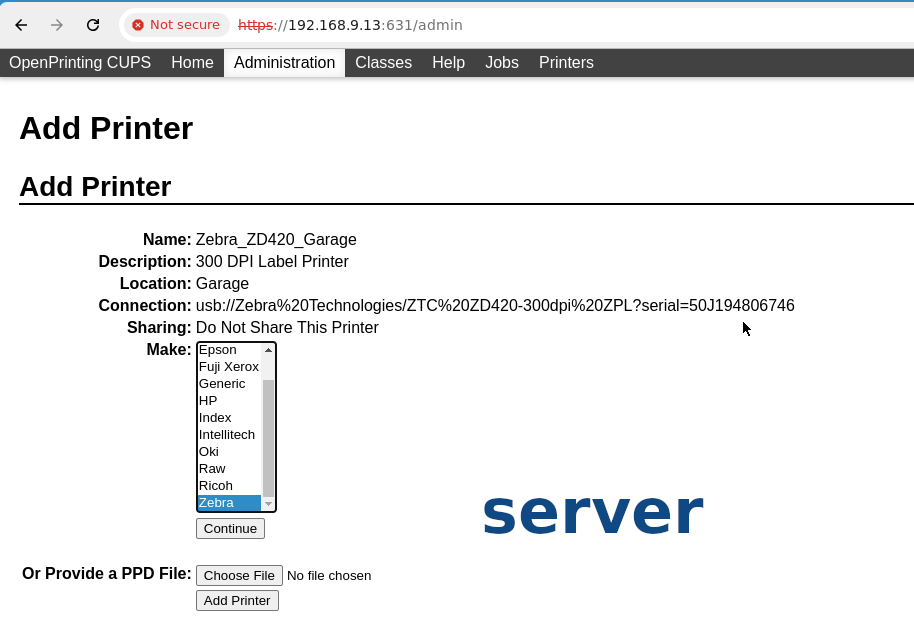This screenshot has width=914, height=642.
Task: Navigate to the Printers page
Action: pos(566,63)
